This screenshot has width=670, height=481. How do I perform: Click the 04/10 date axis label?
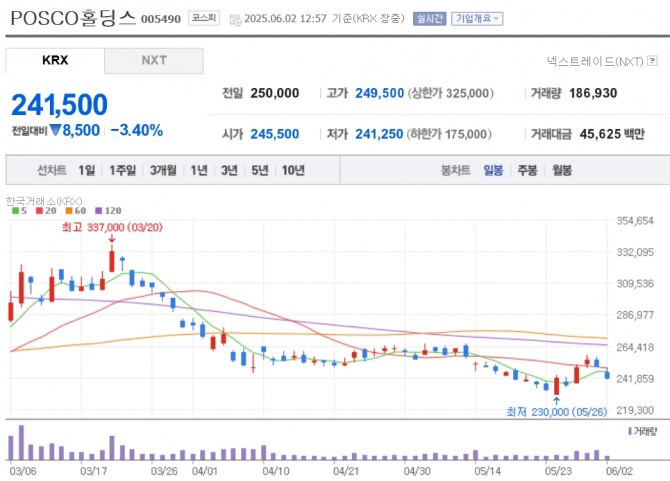click(276, 471)
